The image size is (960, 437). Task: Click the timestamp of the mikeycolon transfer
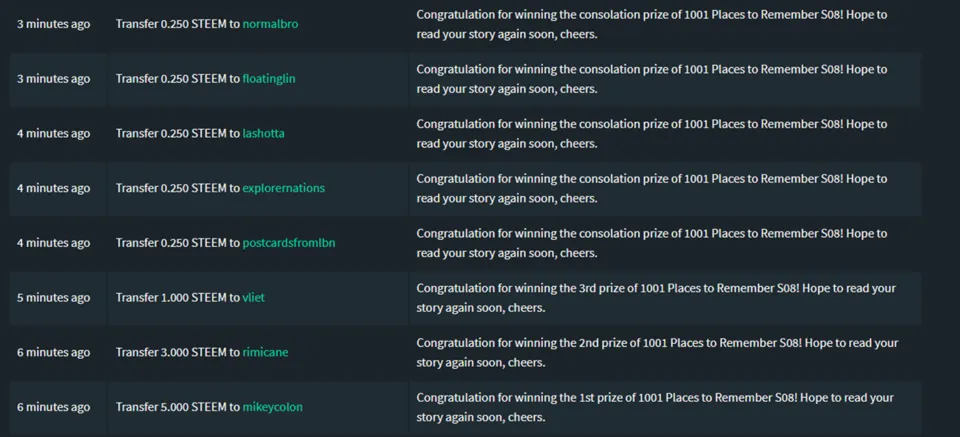pos(53,407)
